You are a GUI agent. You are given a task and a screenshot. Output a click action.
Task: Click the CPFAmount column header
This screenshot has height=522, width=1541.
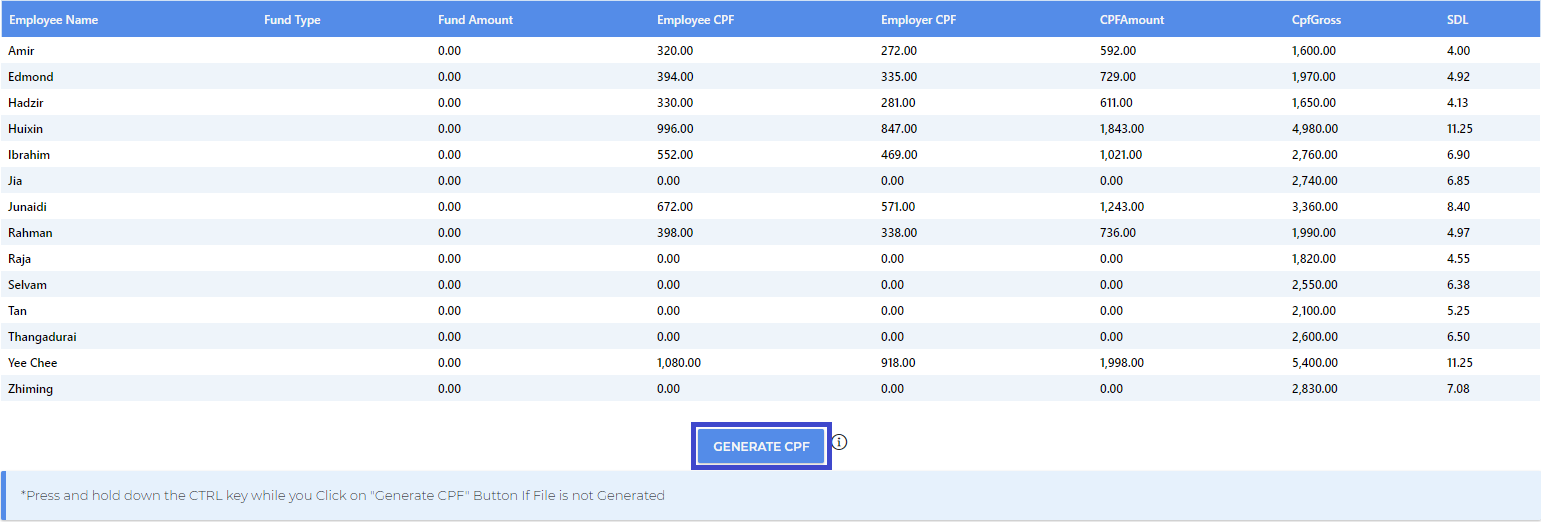click(1132, 20)
